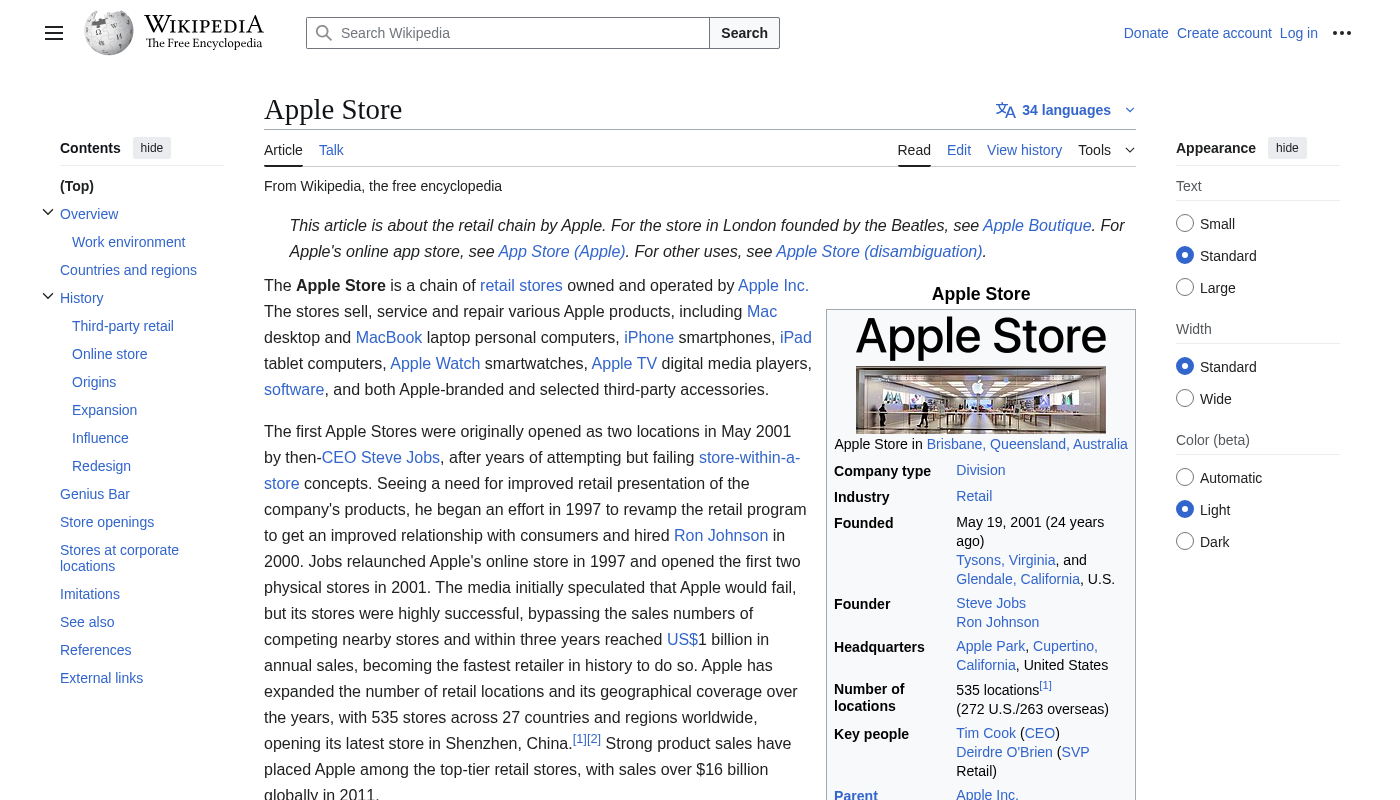The height and width of the screenshot is (800, 1400).
Task: Hide the Appearance panel
Action: point(1287,148)
